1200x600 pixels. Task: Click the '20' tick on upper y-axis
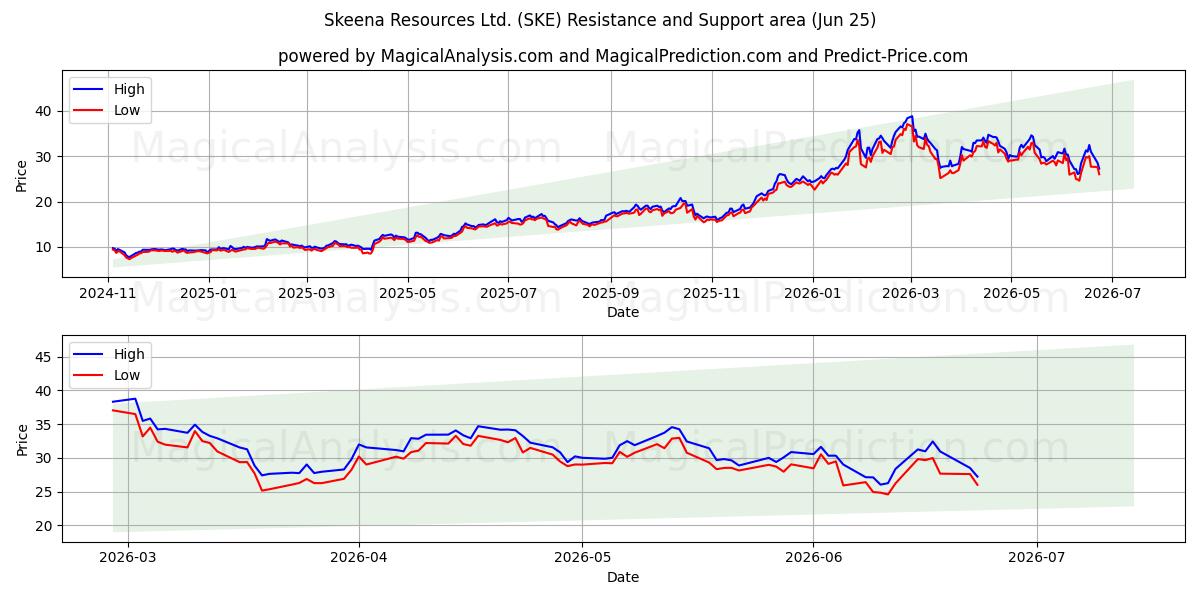tap(46, 202)
